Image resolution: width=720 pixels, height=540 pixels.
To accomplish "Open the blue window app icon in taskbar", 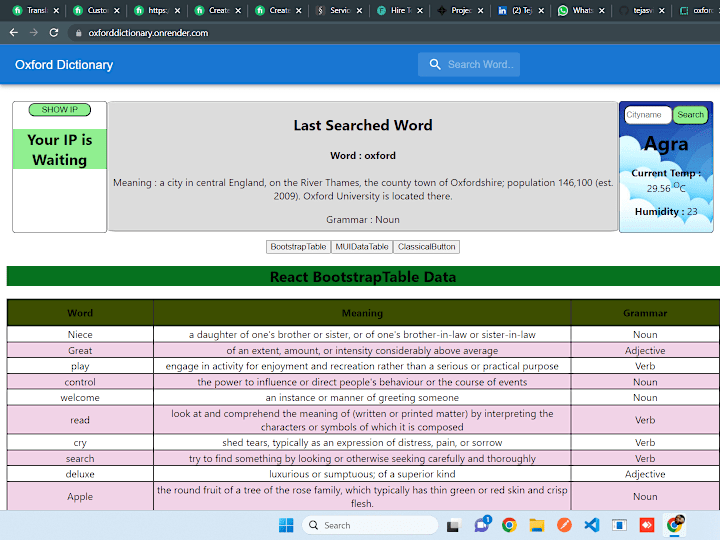I will [619, 525].
